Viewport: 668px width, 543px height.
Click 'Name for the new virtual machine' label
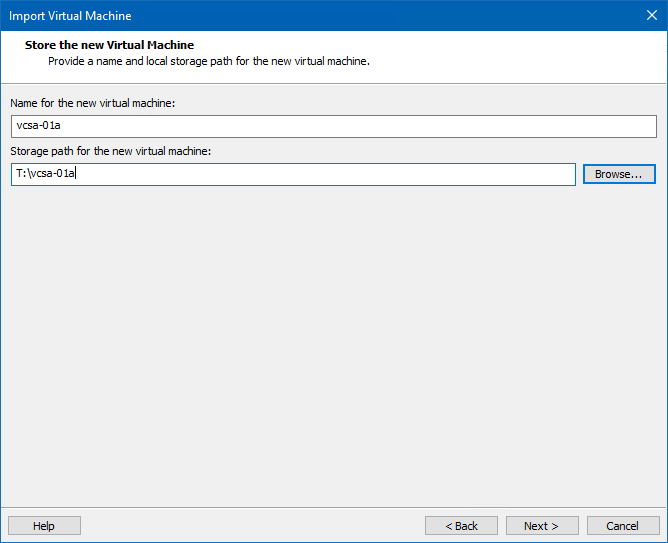(x=92, y=104)
